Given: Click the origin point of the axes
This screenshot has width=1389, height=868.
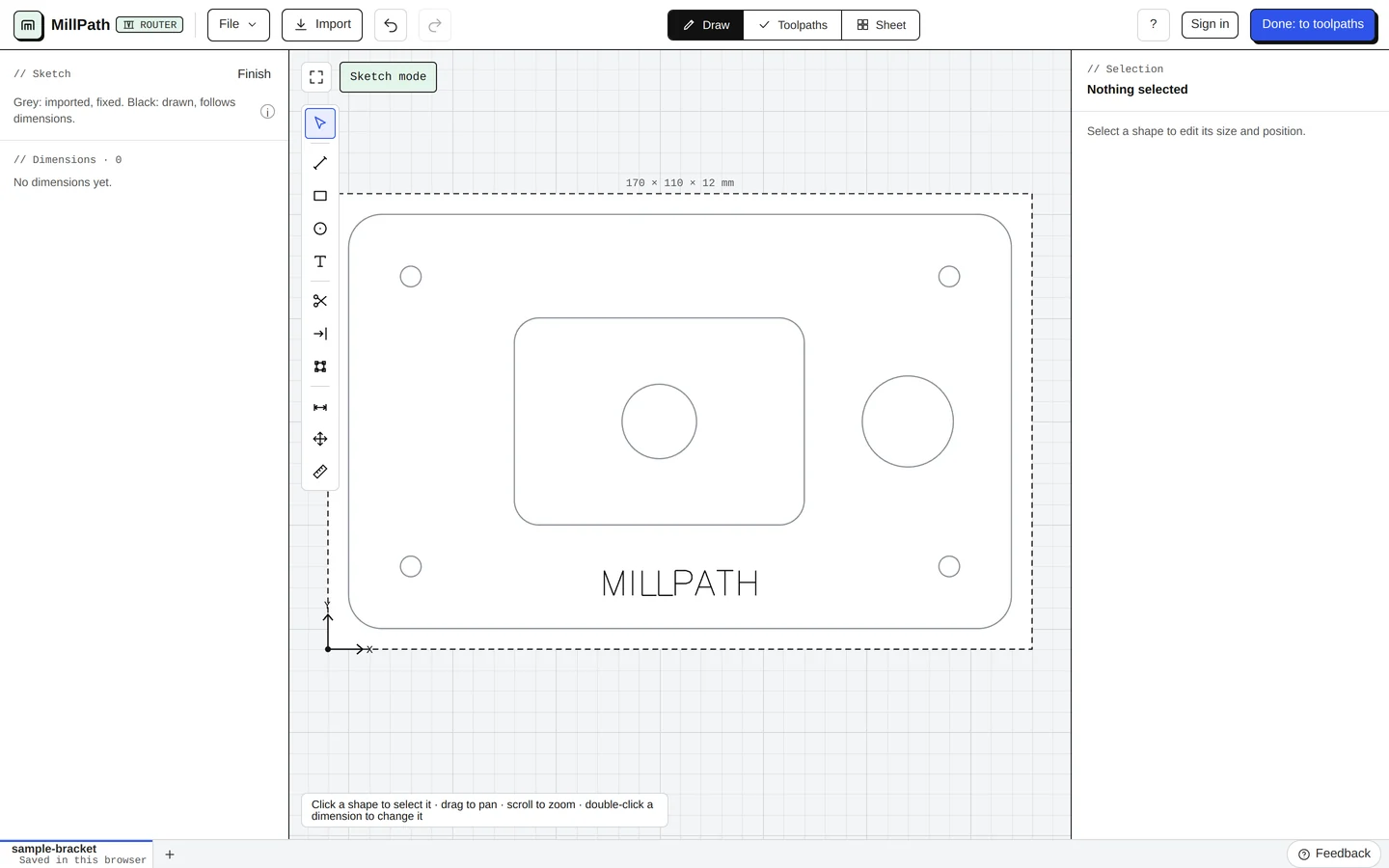Looking at the screenshot, I should pyautogui.click(x=328, y=649).
